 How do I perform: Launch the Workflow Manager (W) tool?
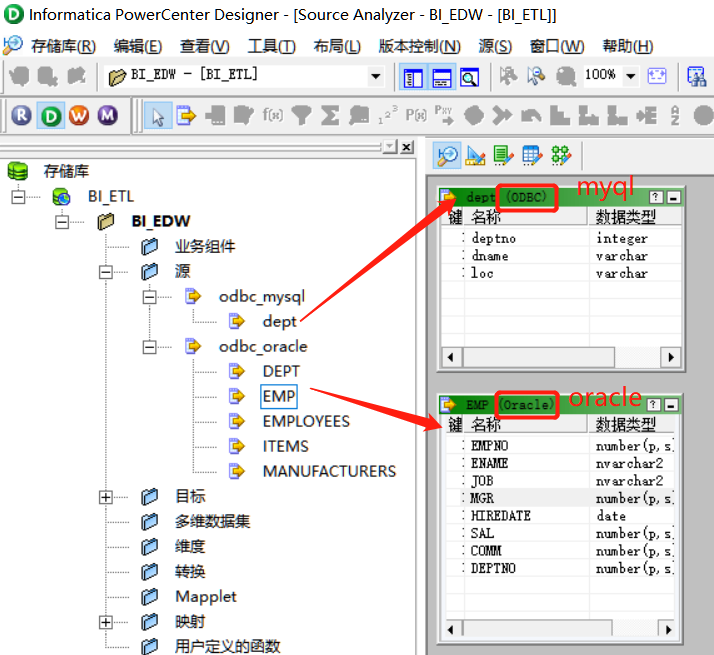[79, 116]
